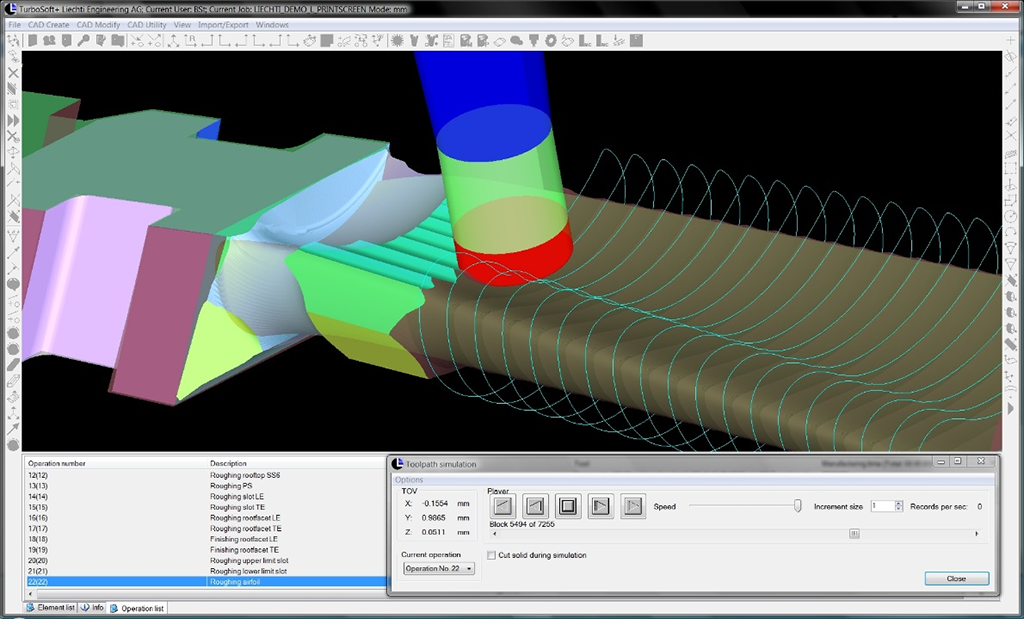Image resolution: width=1024 pixels, height=619 pixels.
Task: Open the CAD Modify menu
Action: coord(98,25)
